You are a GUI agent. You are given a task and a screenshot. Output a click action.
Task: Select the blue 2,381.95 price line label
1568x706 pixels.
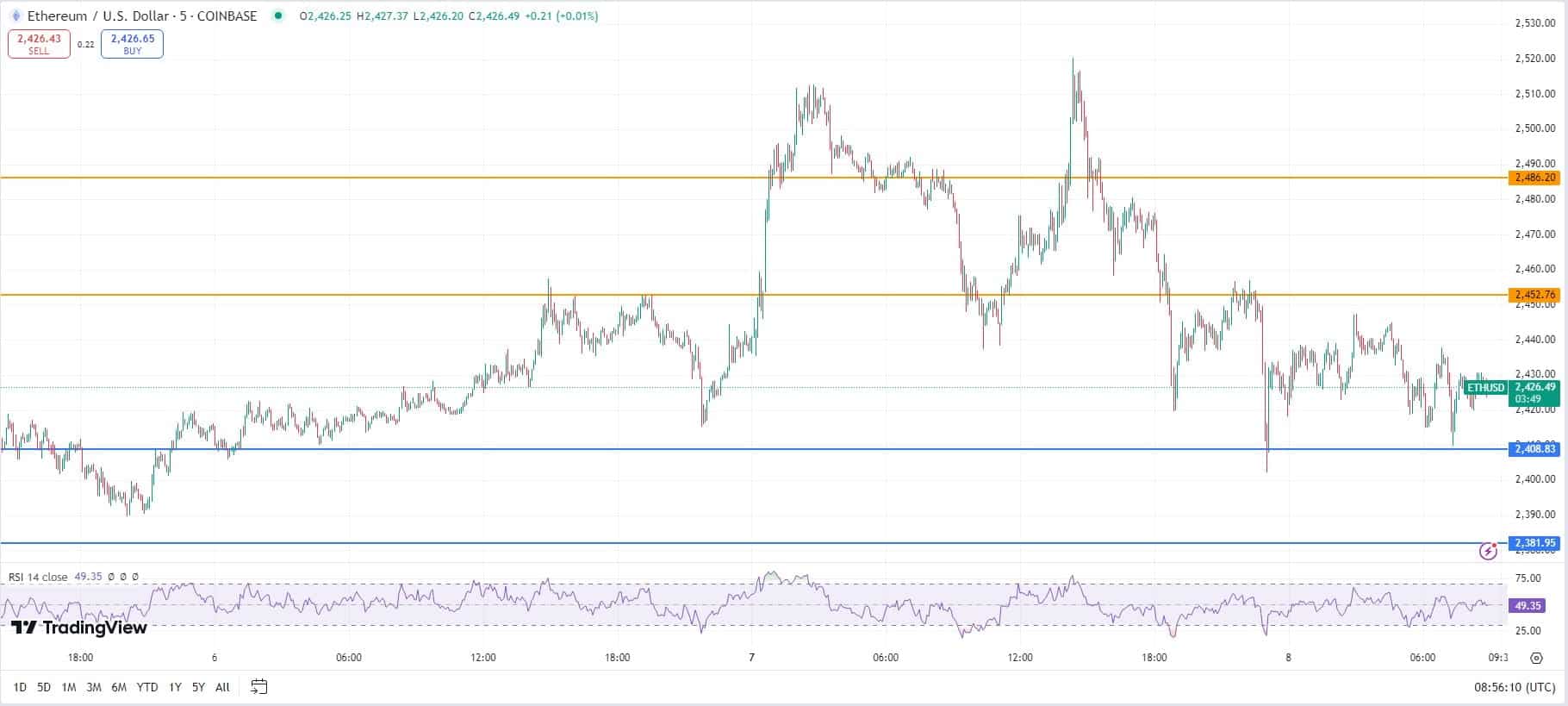coord(1534,543)
